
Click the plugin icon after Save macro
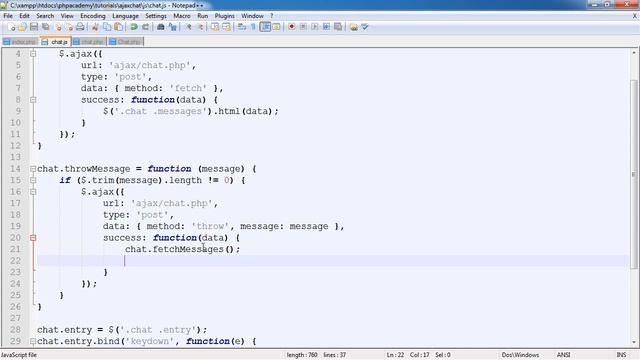click(x=353, y=27)
